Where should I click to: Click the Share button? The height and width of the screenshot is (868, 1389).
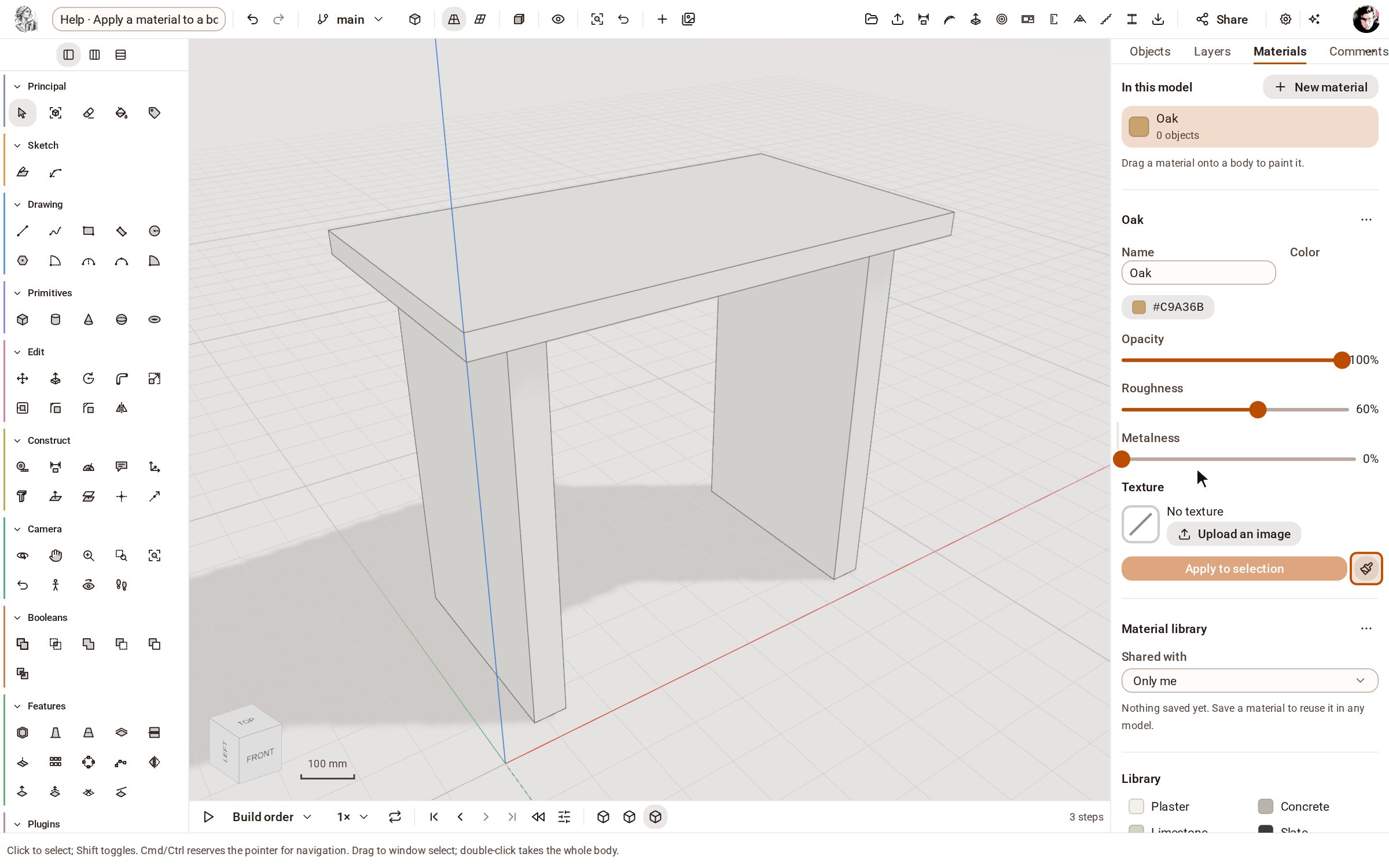tap(1222, 19)
